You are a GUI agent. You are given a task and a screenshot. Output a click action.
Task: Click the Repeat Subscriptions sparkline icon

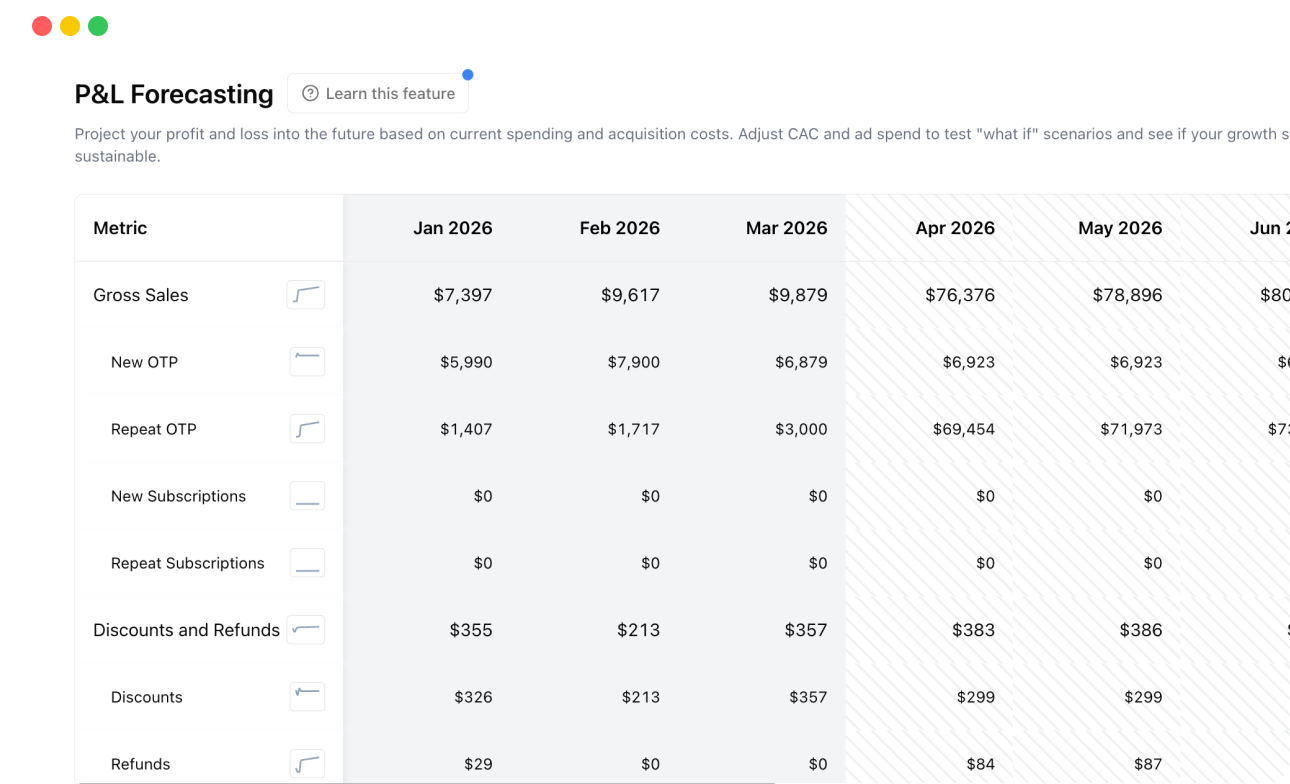(x=306, y=562)
